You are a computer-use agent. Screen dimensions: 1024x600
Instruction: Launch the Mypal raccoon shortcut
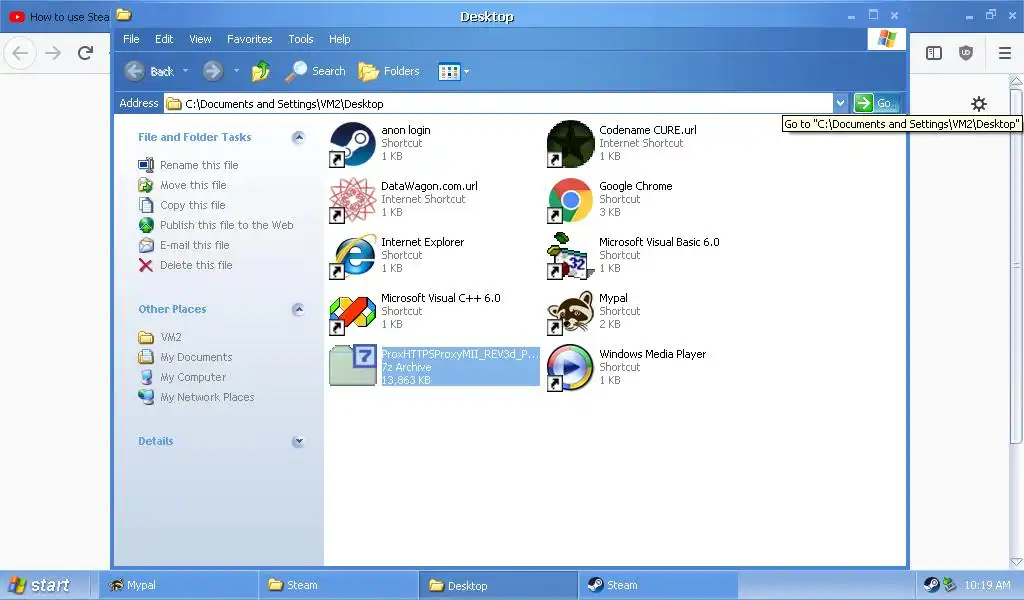570,313
